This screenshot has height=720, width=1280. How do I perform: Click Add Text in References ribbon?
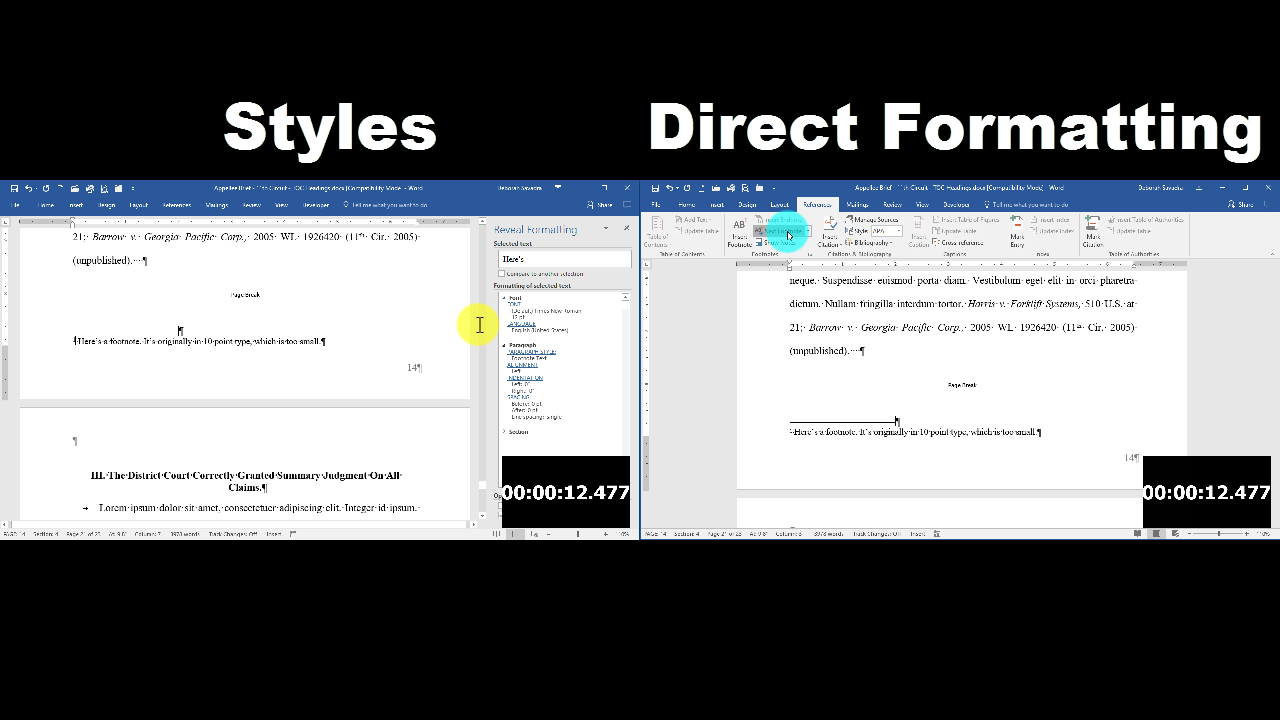click(x=692, y=219)
